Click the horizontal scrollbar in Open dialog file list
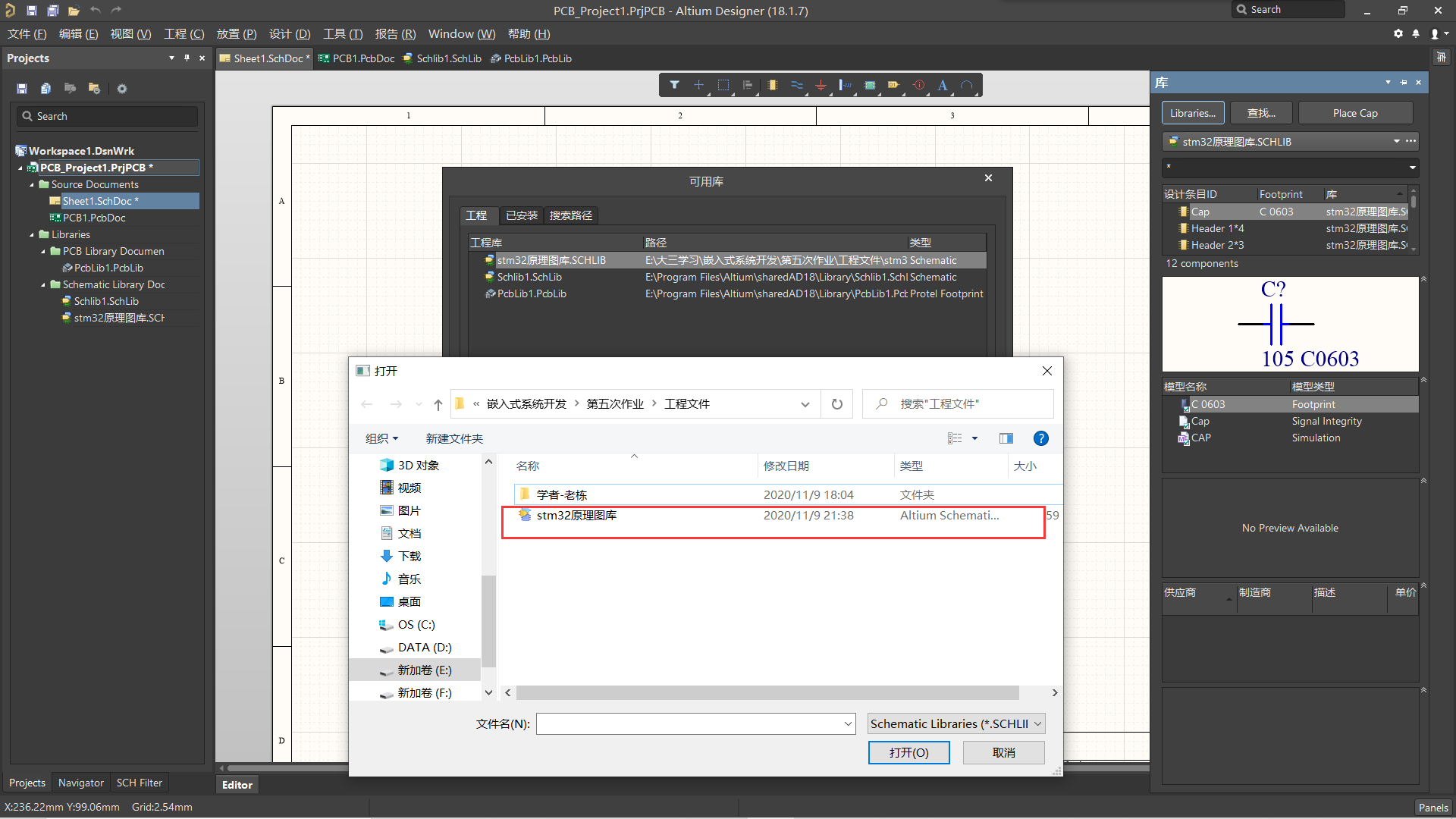The height and width of the screenshot is (819, 1456). (x=767, y=693)
